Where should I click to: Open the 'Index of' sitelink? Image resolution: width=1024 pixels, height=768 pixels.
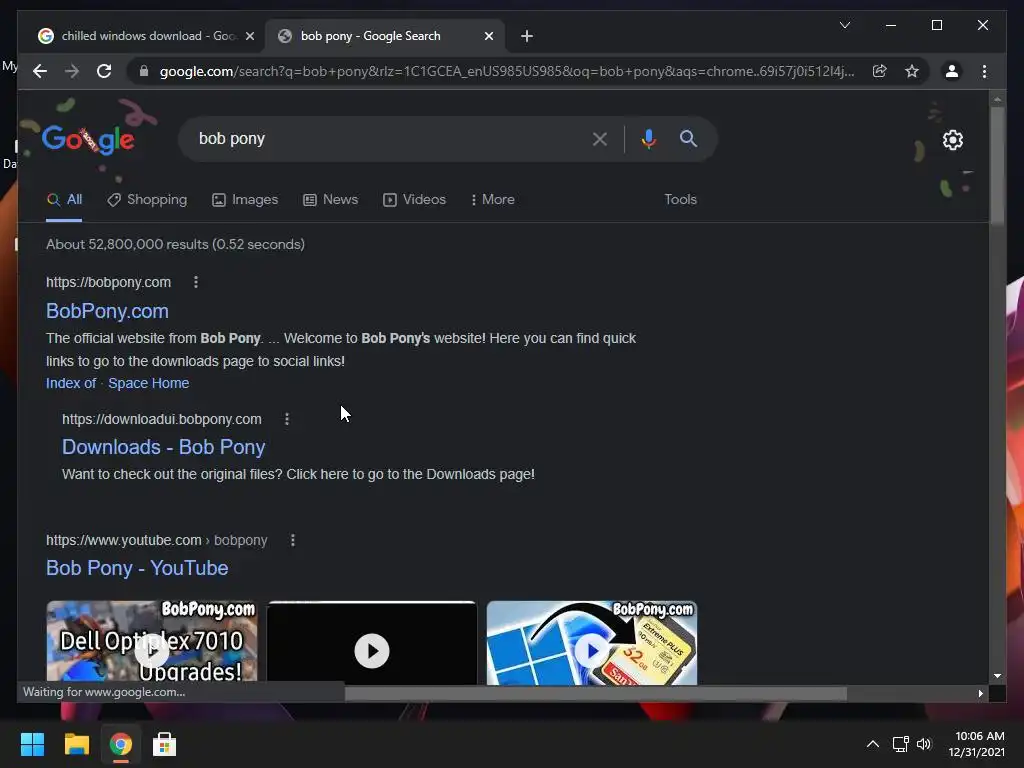71,383
